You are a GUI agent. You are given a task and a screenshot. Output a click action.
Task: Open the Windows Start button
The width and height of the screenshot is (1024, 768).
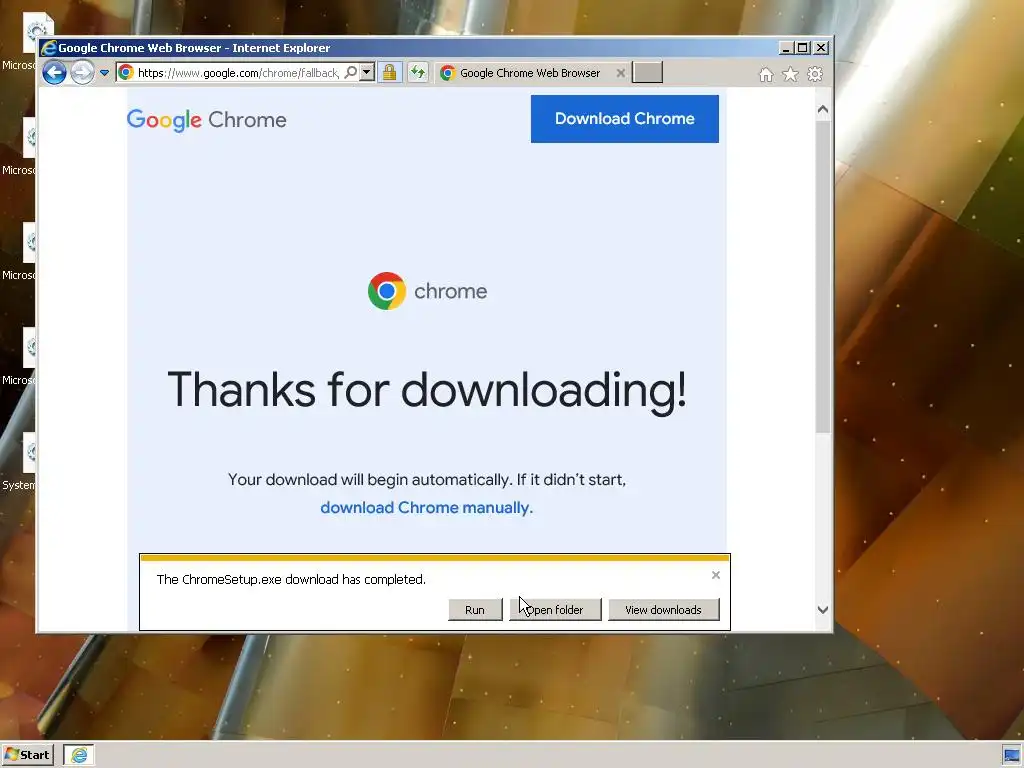pos(27,755)
